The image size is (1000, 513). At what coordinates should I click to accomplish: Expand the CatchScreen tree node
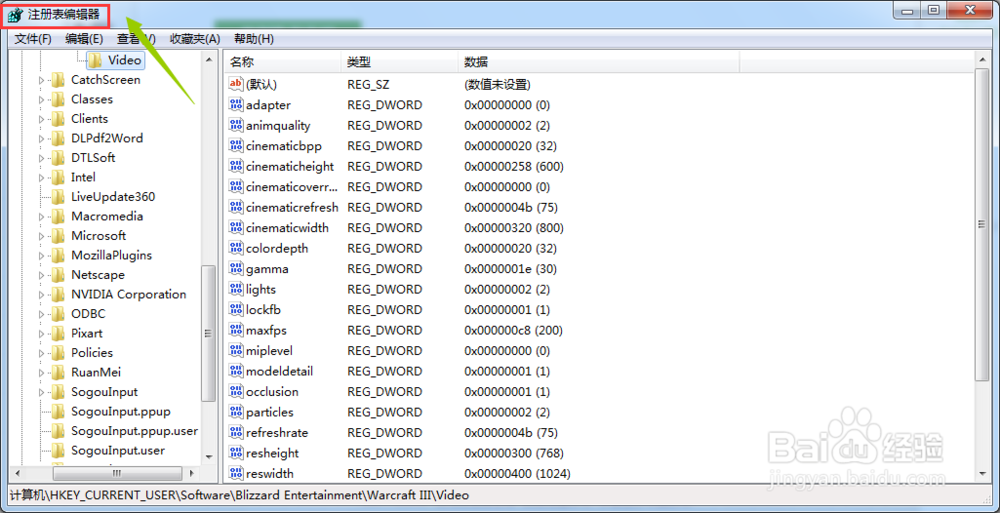[41, 80]
